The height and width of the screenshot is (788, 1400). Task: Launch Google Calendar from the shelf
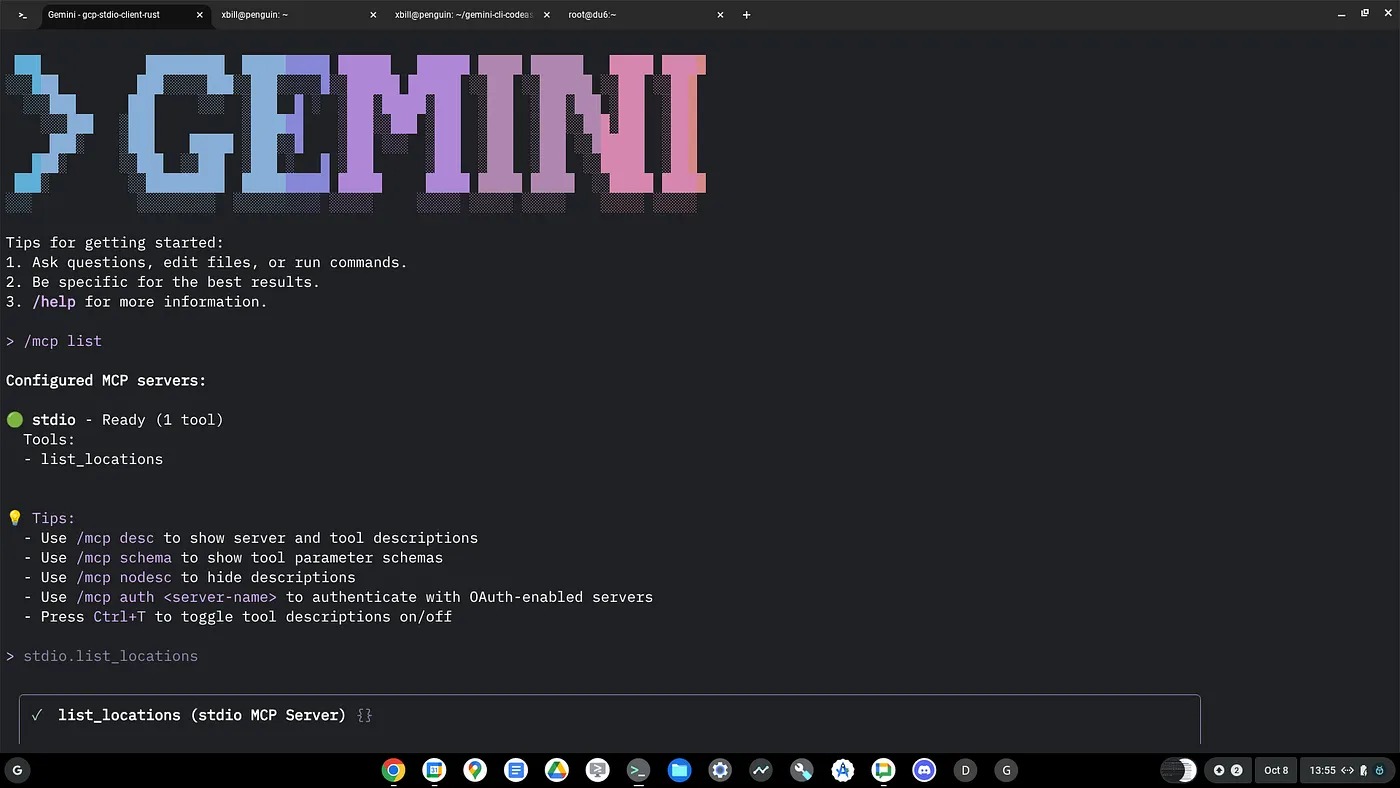point(434,770)
